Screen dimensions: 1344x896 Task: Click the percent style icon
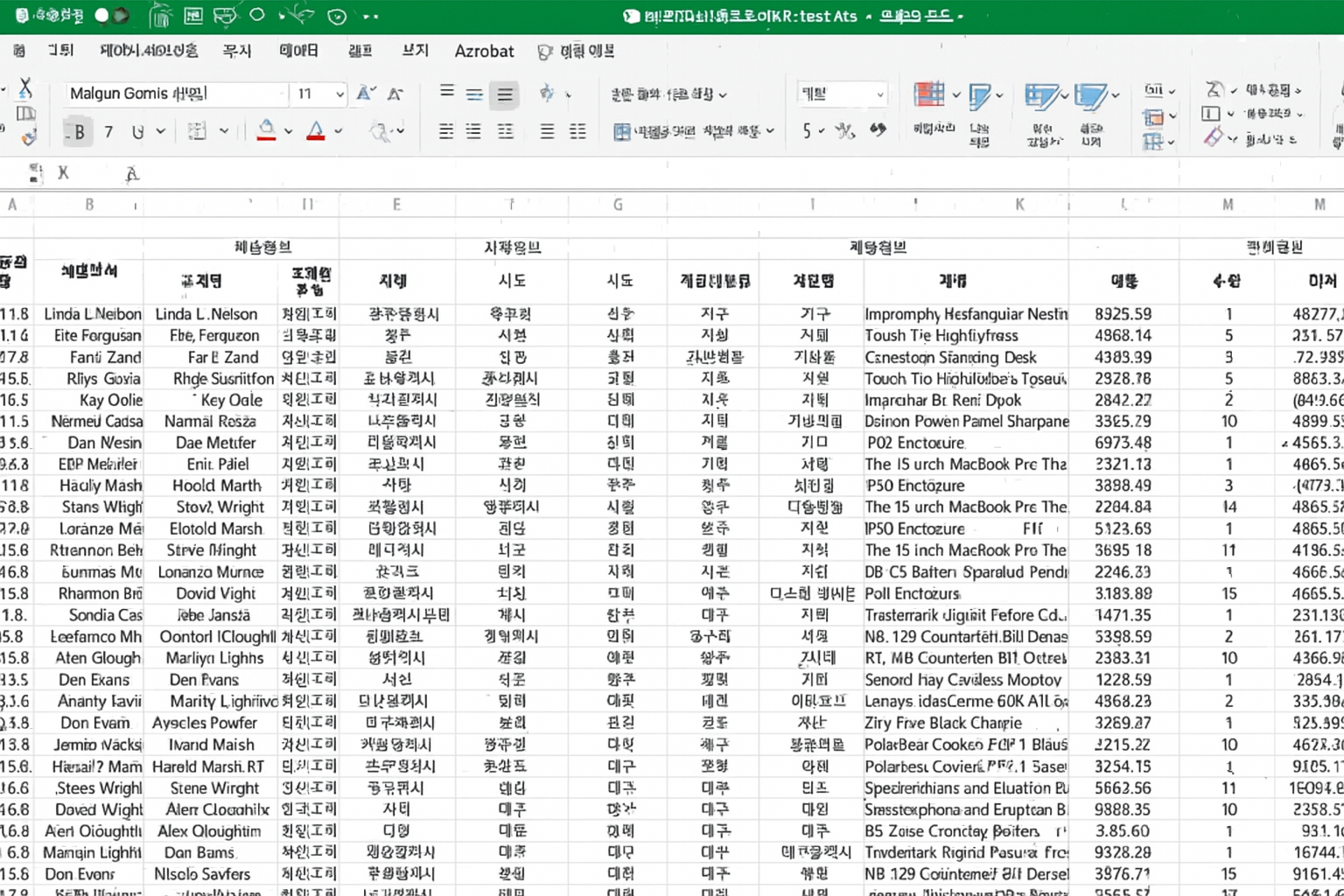844,131
